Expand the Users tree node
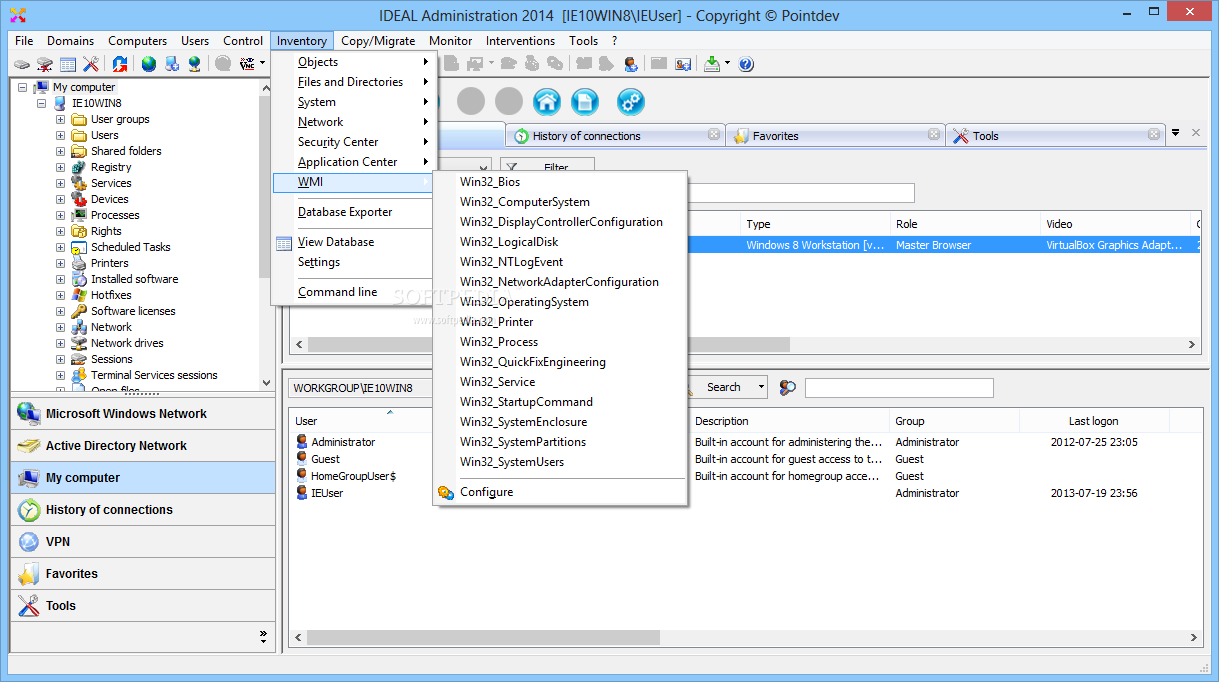Image resolution: width=1219 pixels, height=682 pixels. point(60,135)
